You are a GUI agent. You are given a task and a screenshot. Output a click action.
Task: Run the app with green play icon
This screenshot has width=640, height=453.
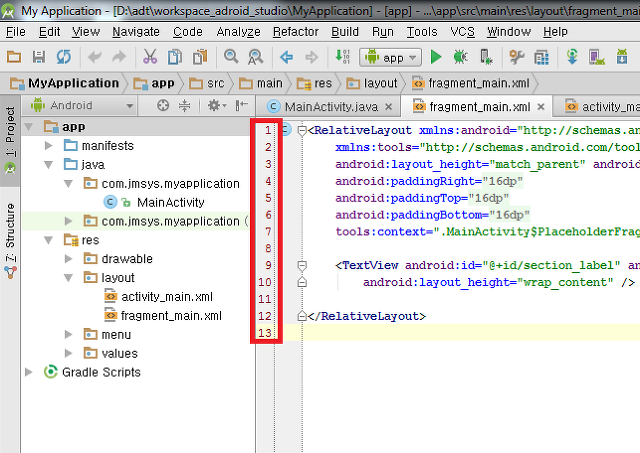436,57
